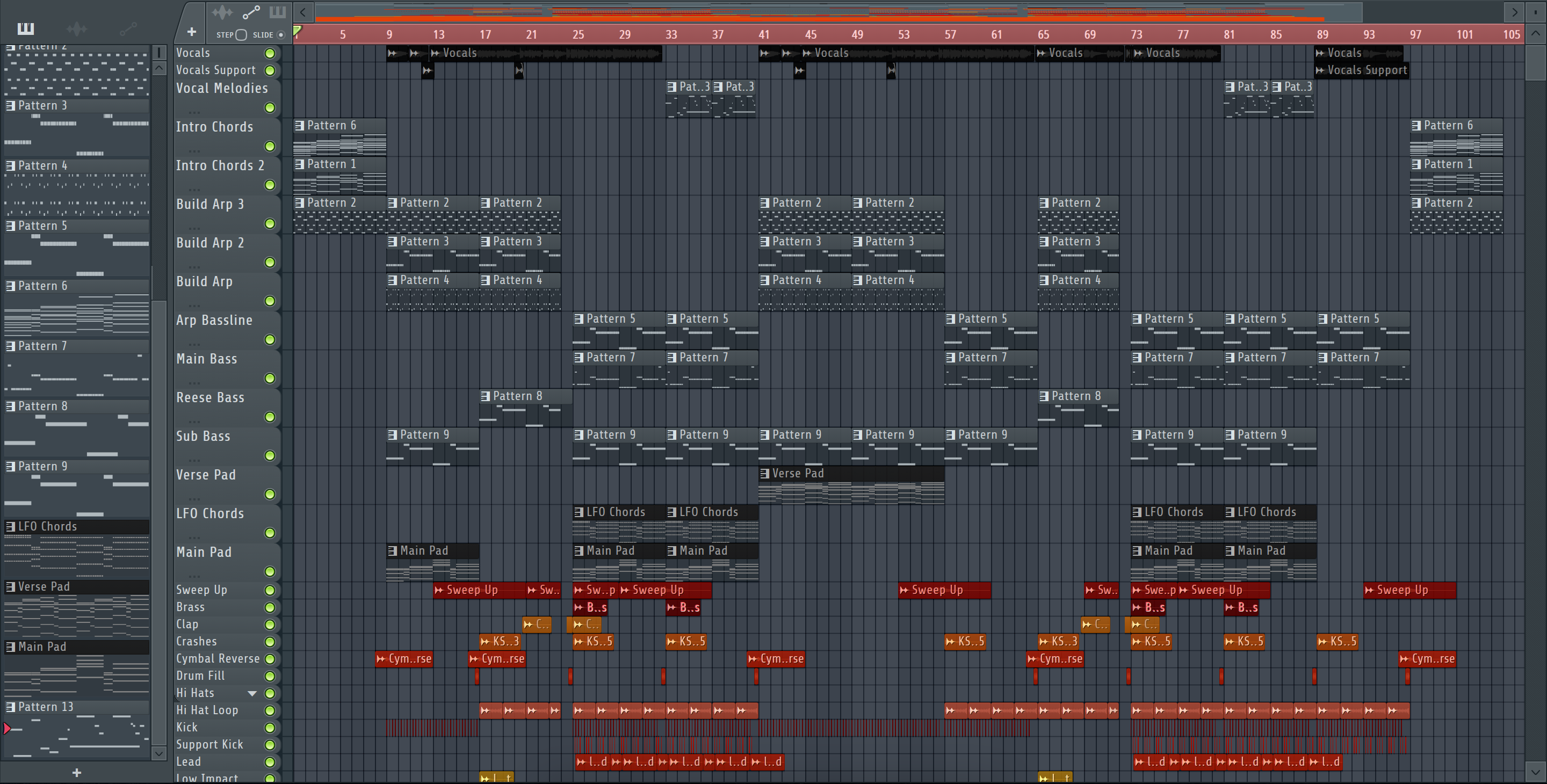Mute the Drum Fill track
The width and height of the screenshot is (1547, 784).
tap(270, 677)
